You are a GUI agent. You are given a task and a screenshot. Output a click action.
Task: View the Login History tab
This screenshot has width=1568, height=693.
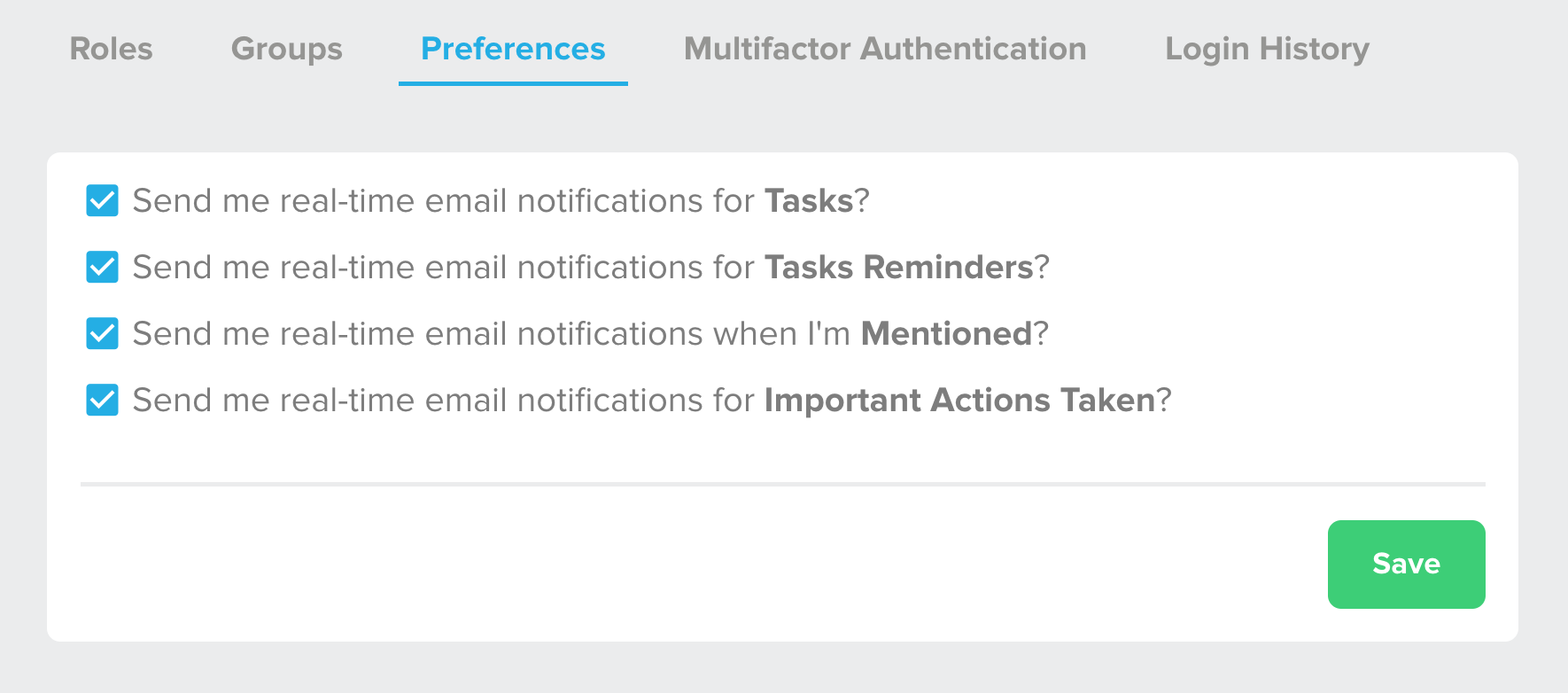[x=1266, y=50]
